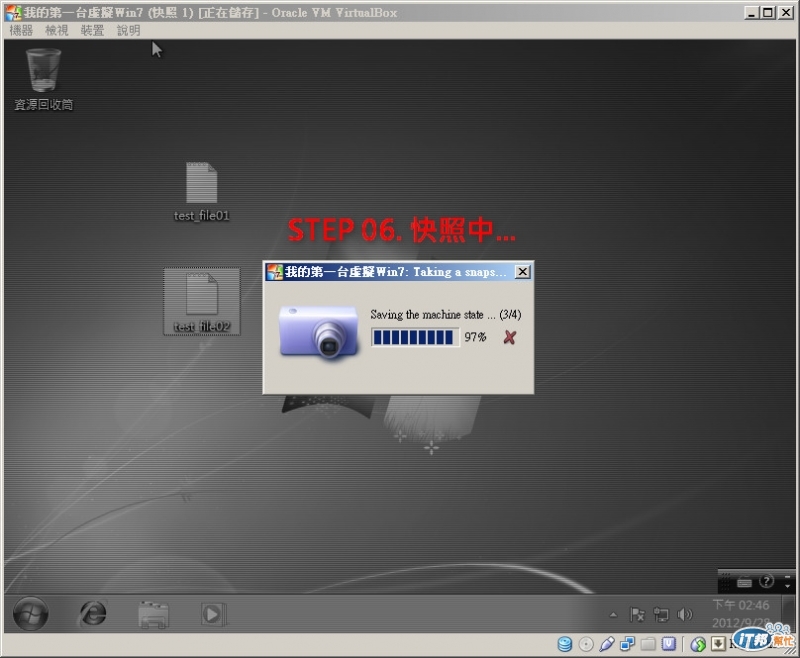
Task: Click the snapshot progress bar at 97%
Action: (415, 337)
